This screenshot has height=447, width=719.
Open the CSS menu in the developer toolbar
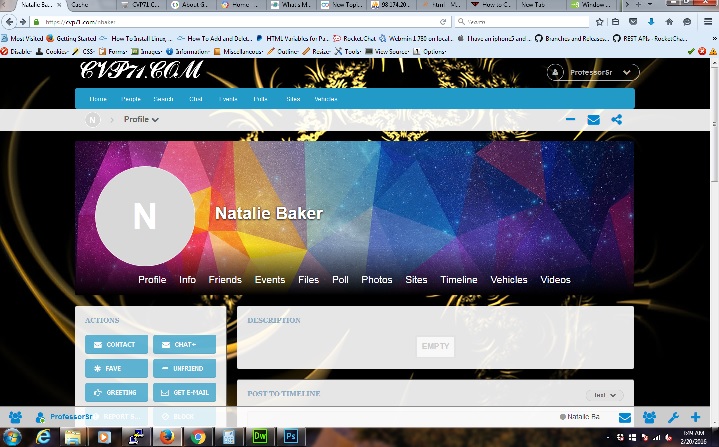83,51
